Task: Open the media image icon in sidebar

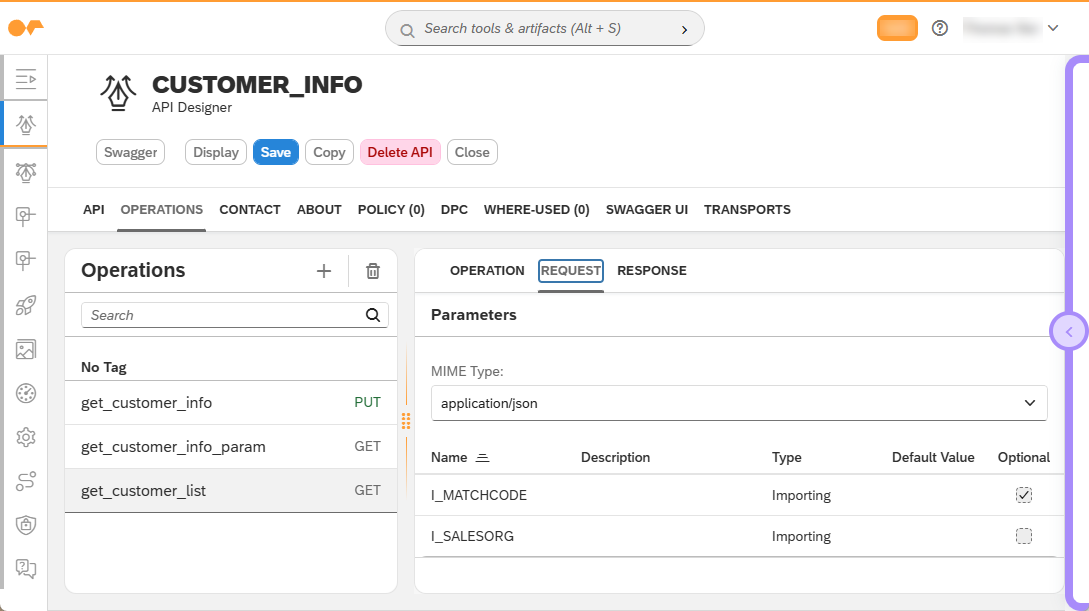Action: [x=26, y=349]
